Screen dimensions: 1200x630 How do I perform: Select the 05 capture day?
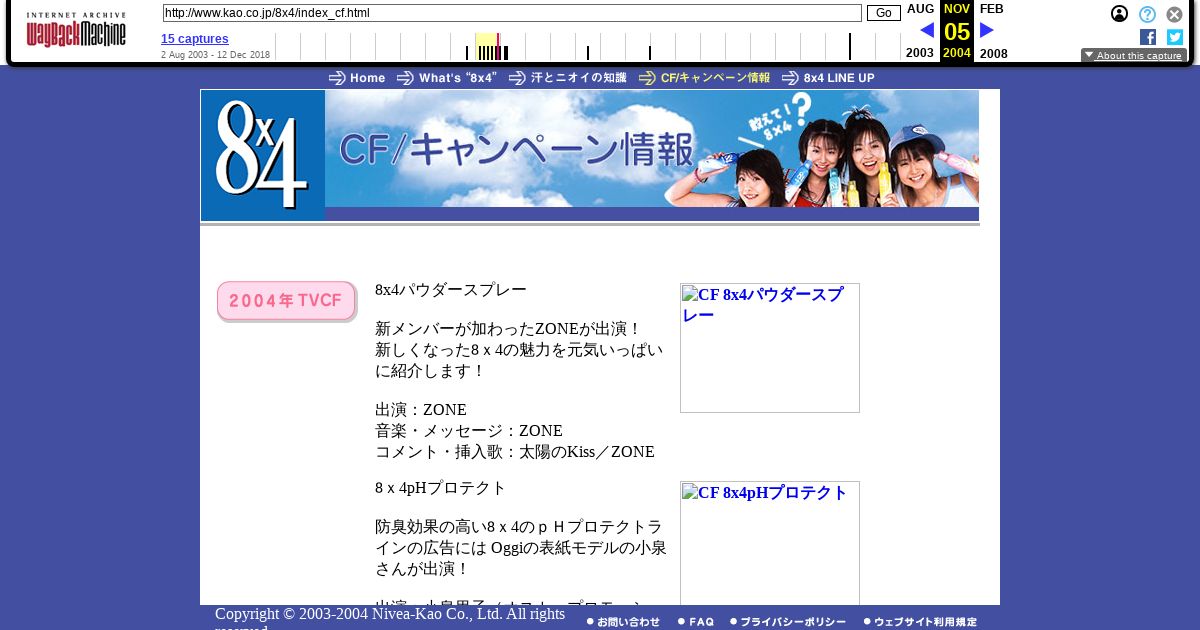click(x=957, y=31)
